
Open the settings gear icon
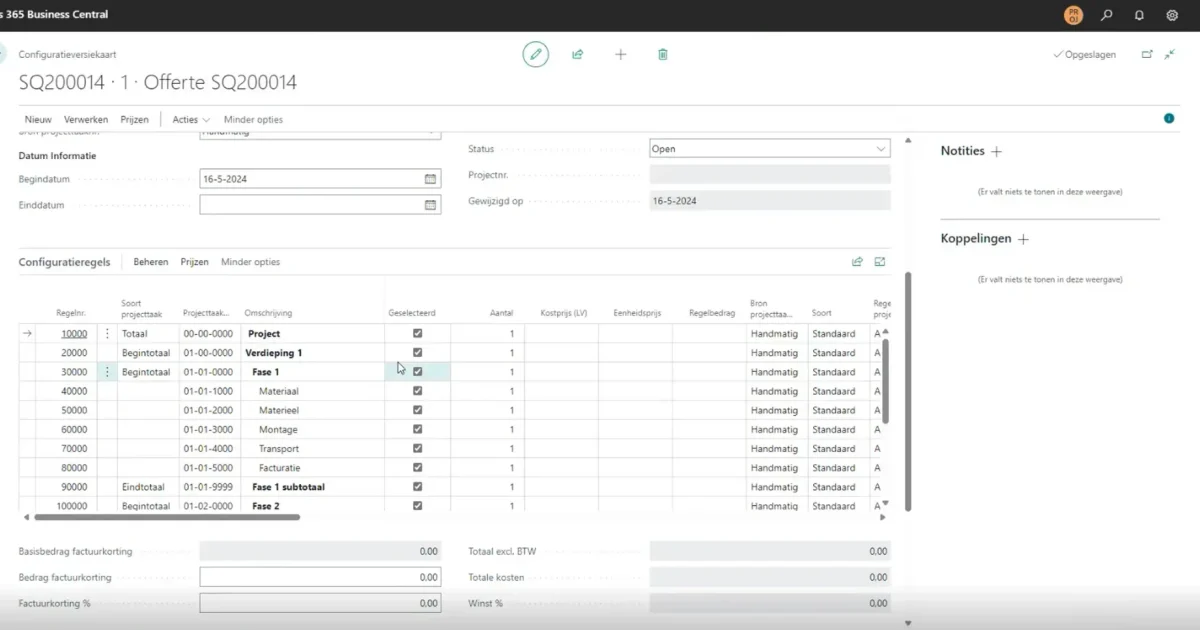click(1172, 15)
